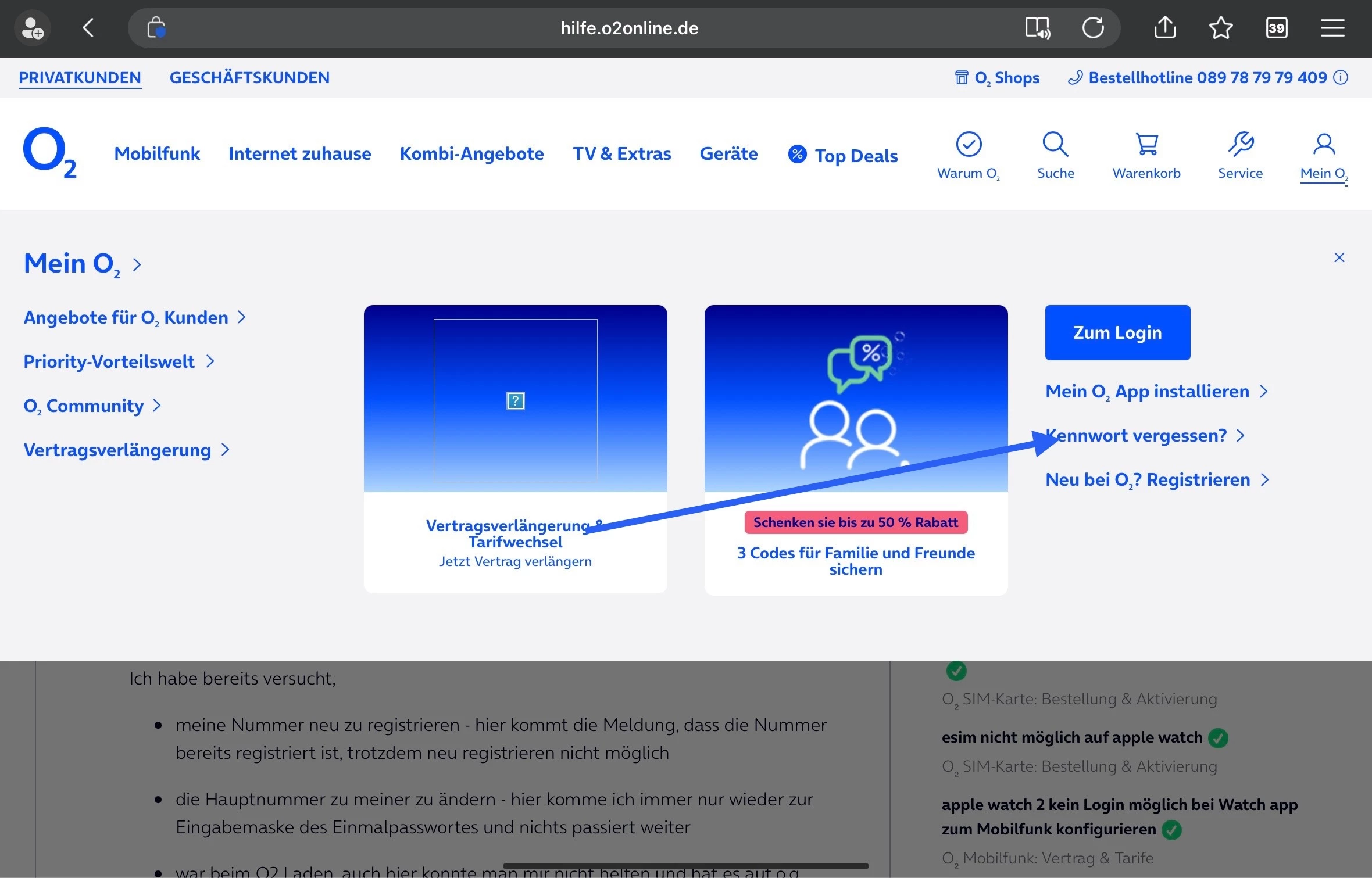Tap the browser reload icon

tap(1093, 28)
